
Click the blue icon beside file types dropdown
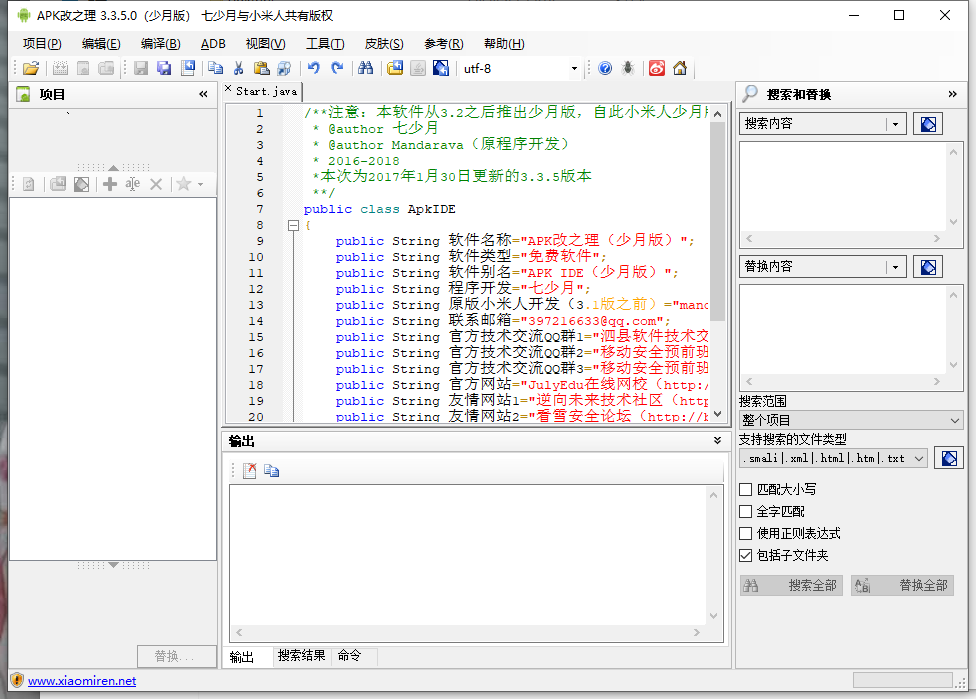[949, 459]
